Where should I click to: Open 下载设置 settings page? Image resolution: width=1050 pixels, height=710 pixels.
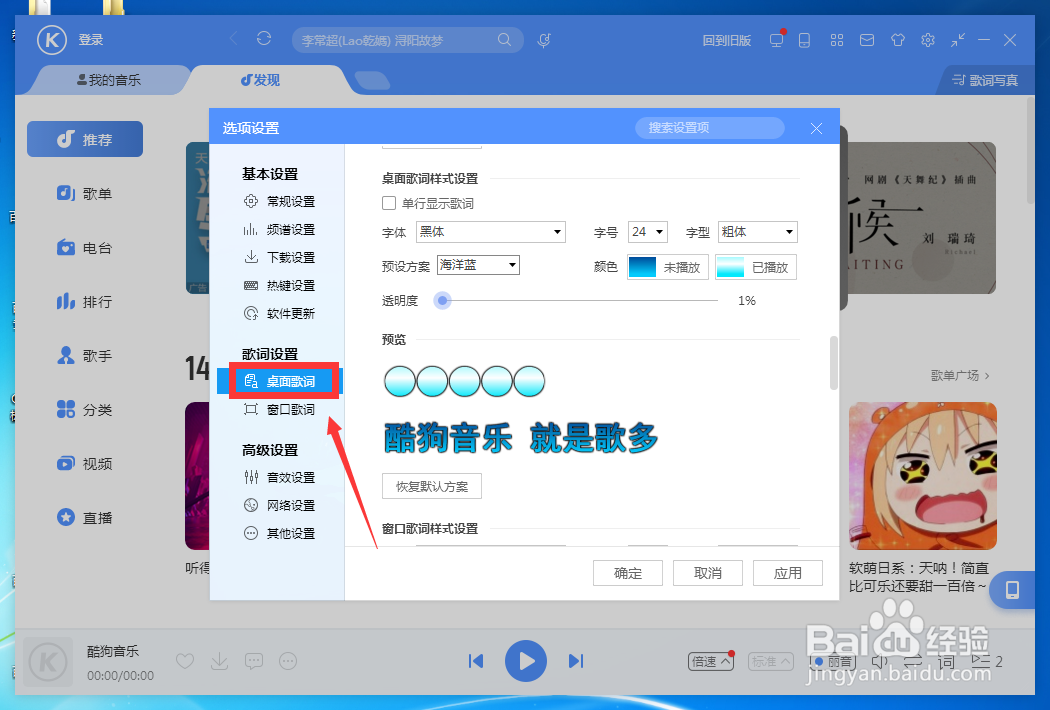(x=280, y=257)
